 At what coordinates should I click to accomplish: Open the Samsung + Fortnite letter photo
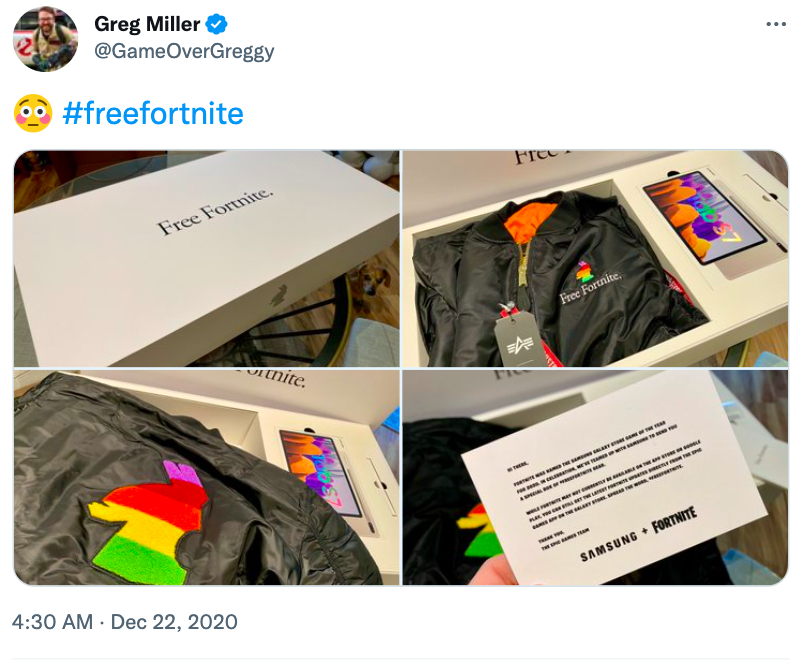(595, 478)
